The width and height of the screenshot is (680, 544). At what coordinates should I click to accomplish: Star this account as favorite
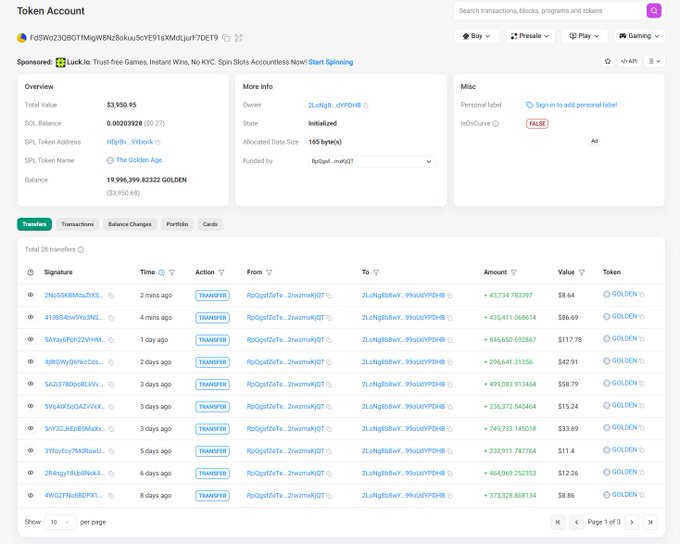pyautogui.click(x=607, y=61)
